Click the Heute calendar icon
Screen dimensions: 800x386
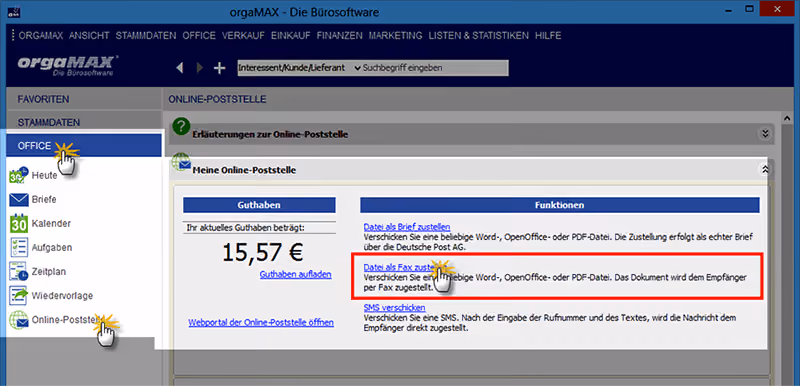click(x=18, y=175)
